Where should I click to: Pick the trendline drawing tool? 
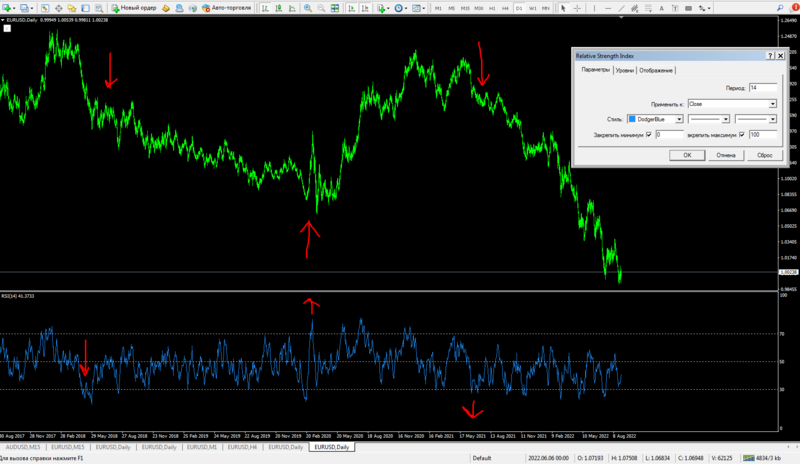[x=621, y=8]
